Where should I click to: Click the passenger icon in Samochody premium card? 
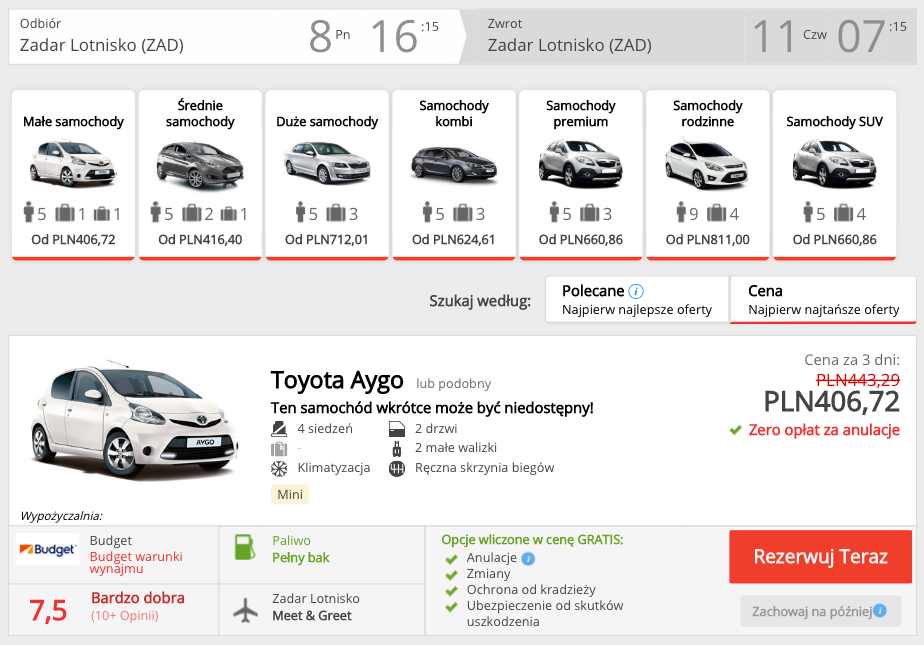pos(555,213)
